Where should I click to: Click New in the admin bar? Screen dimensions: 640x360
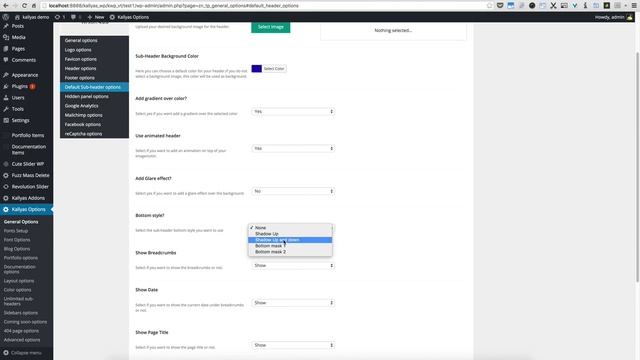[96, 17]
